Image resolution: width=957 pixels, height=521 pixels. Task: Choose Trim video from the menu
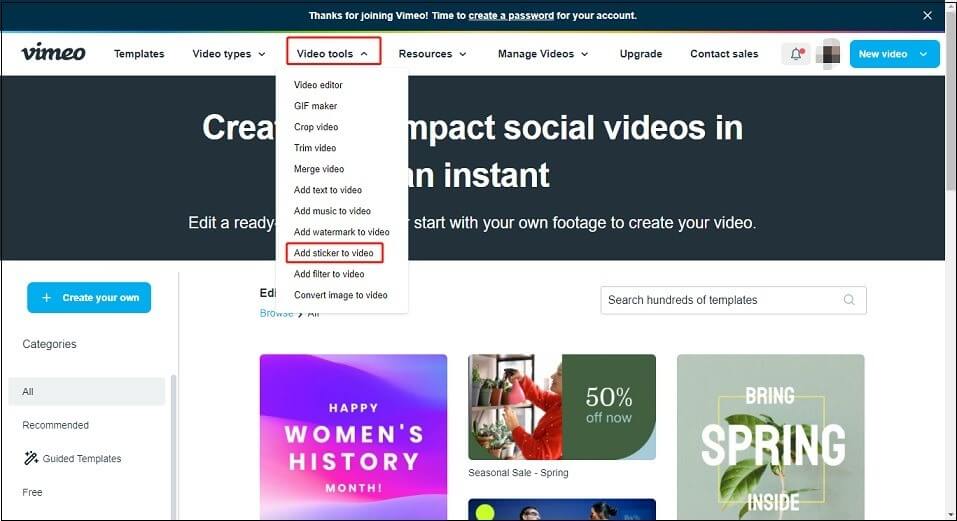tap(315, 148)
